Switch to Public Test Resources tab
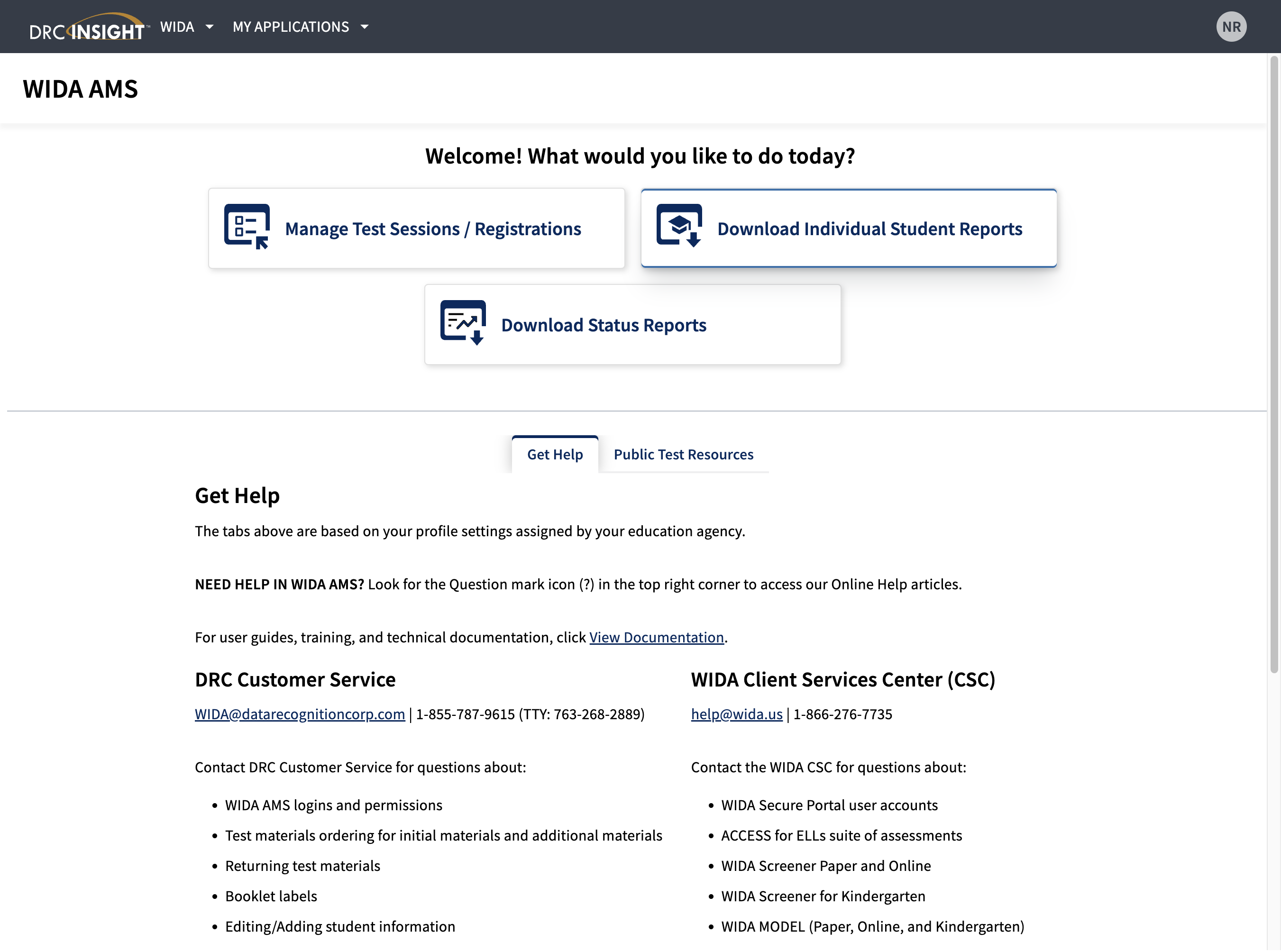This screenshot has height=952, width=1281. point(684,454)
